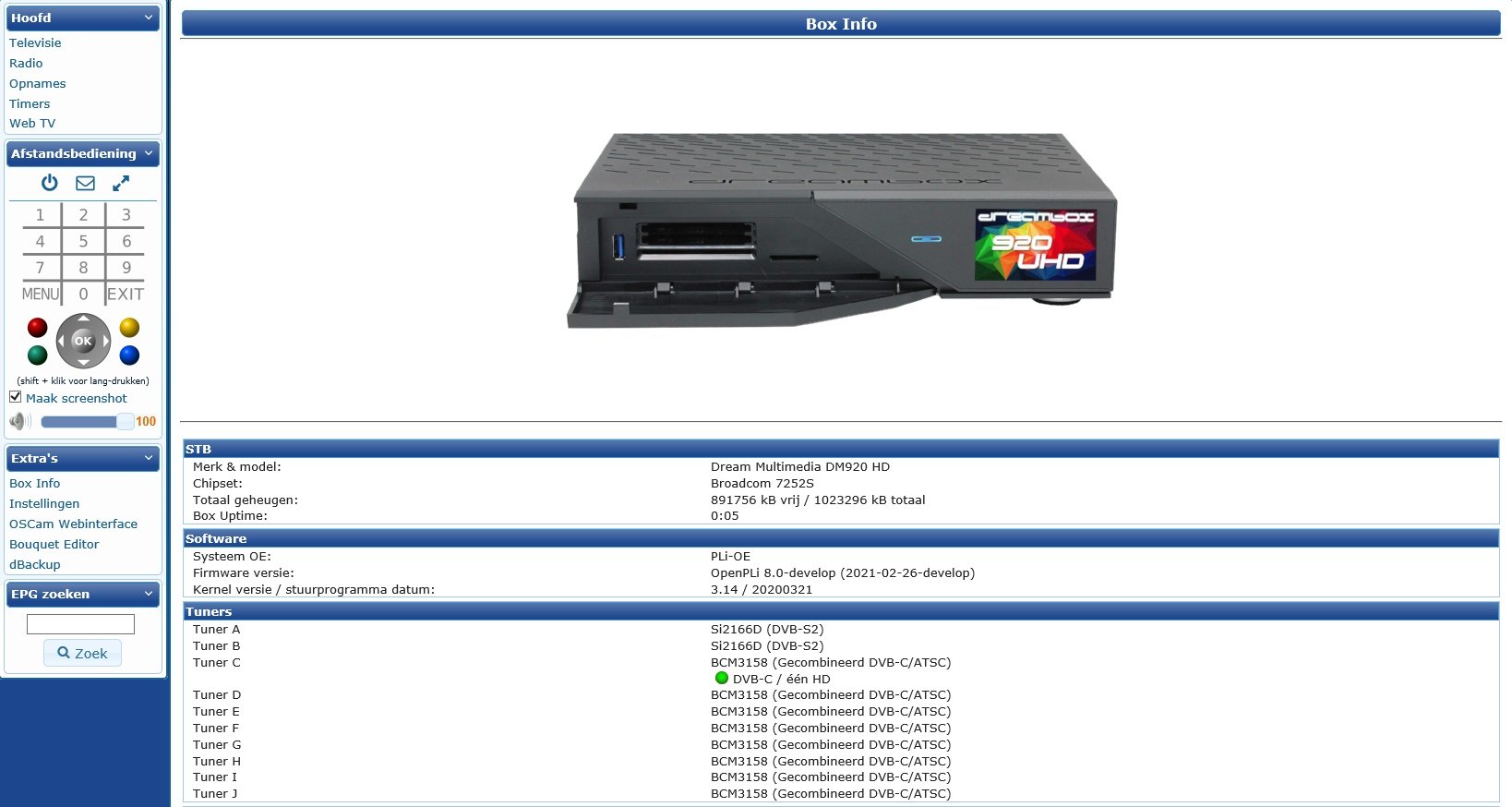The width and height of the screenshot is (1512, 807).
Task: Click the up arrow on remote dial
Action: (83, 319)
